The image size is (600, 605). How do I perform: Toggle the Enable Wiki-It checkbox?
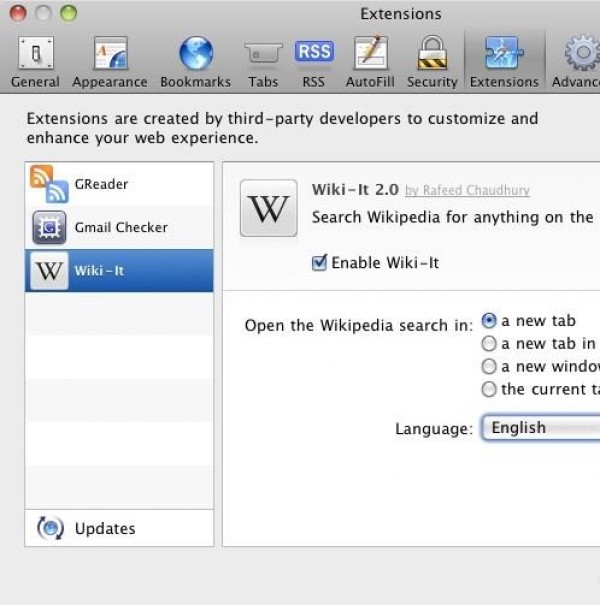pos(319,263)
